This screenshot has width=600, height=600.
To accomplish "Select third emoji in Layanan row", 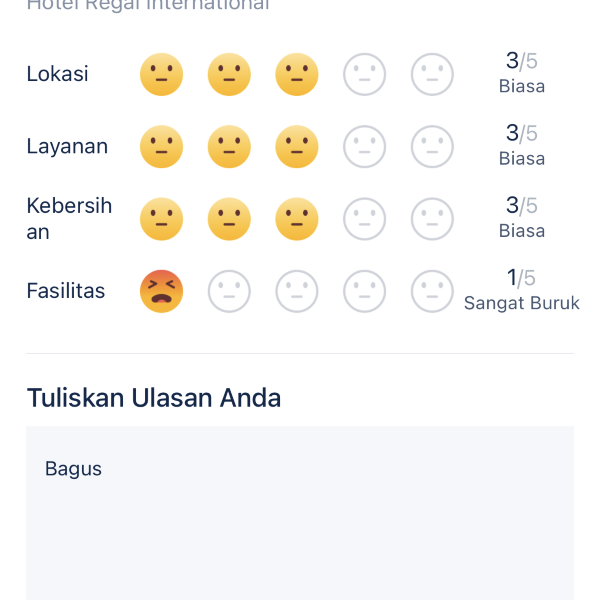I will tap(297, 146).
